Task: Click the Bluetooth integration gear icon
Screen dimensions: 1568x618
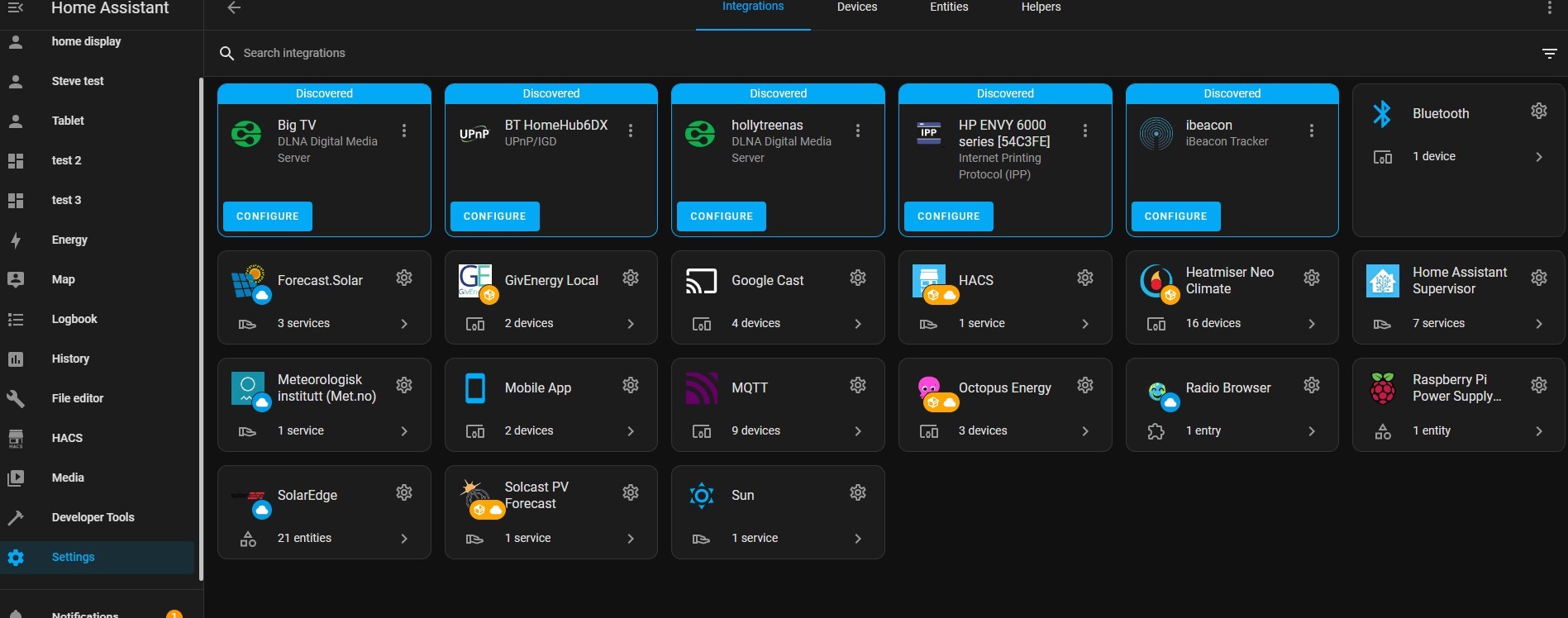Action: [x=1538, y=111]
